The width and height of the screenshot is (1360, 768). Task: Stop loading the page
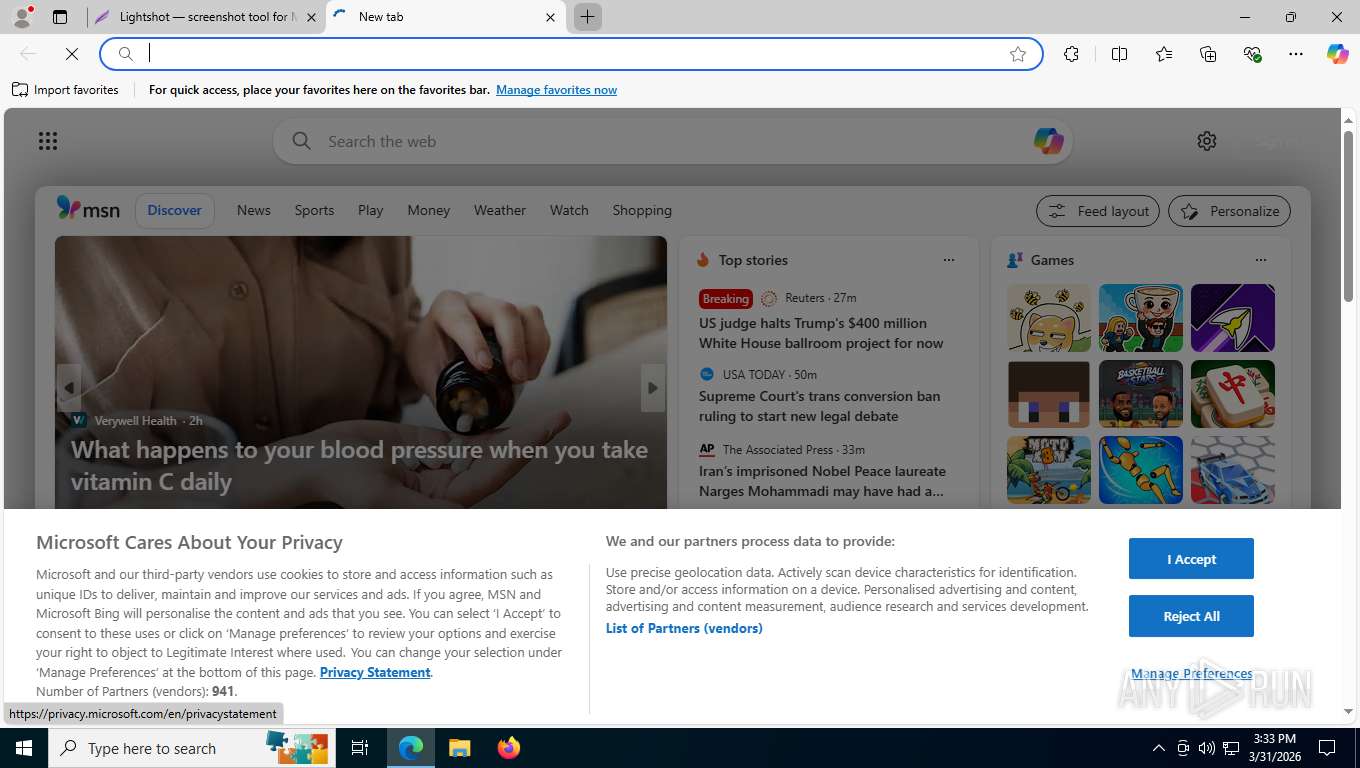click(x=72, y=54)
